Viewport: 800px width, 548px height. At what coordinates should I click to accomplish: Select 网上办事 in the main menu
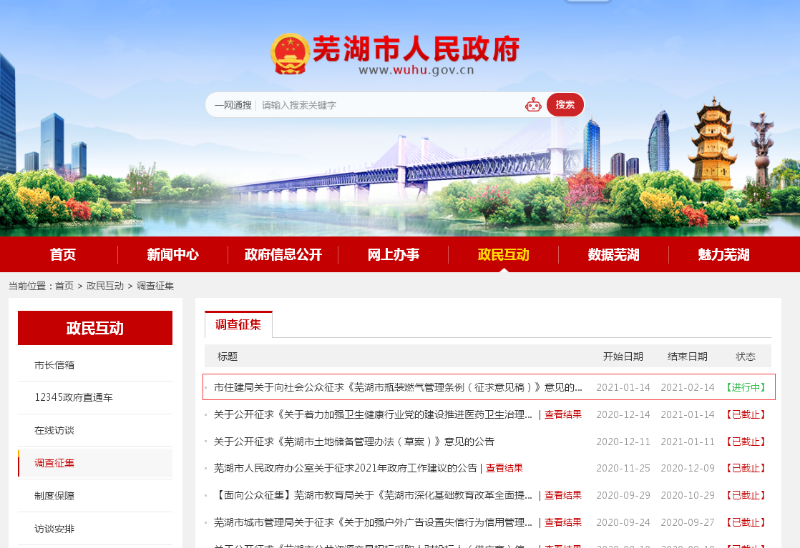(393, 254)
